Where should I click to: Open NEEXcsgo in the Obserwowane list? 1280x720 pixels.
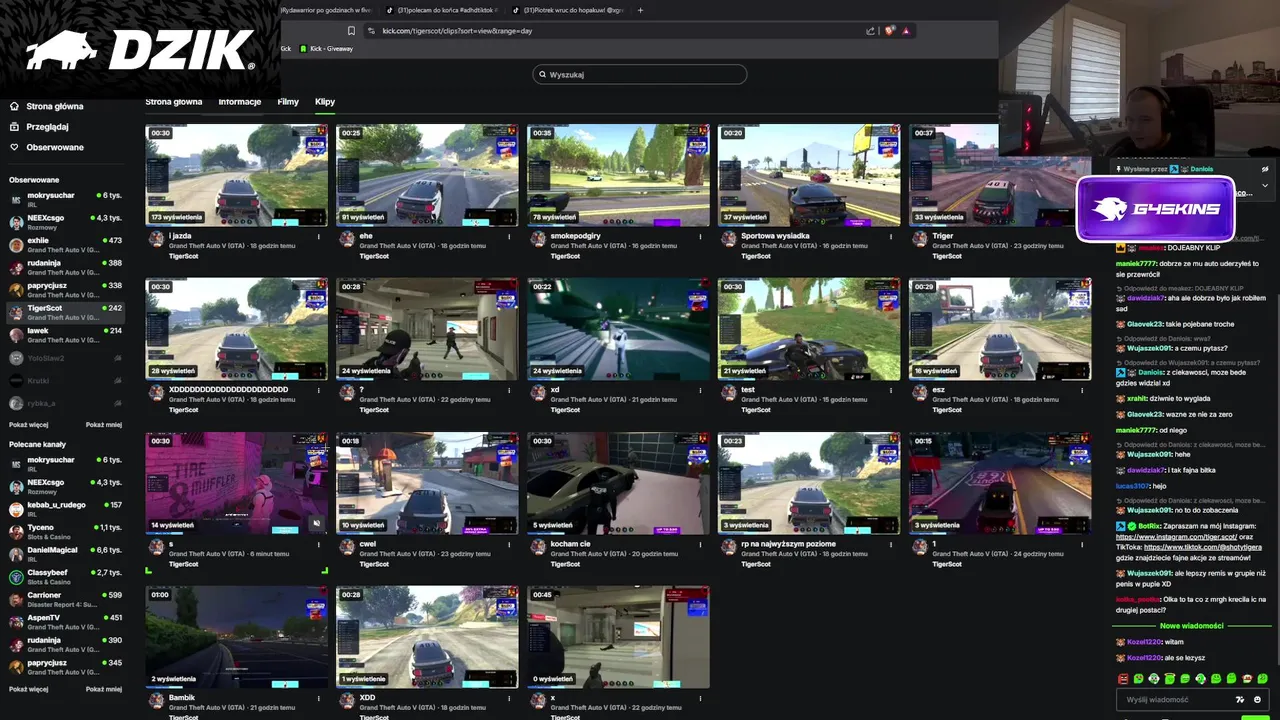point(65,221)
